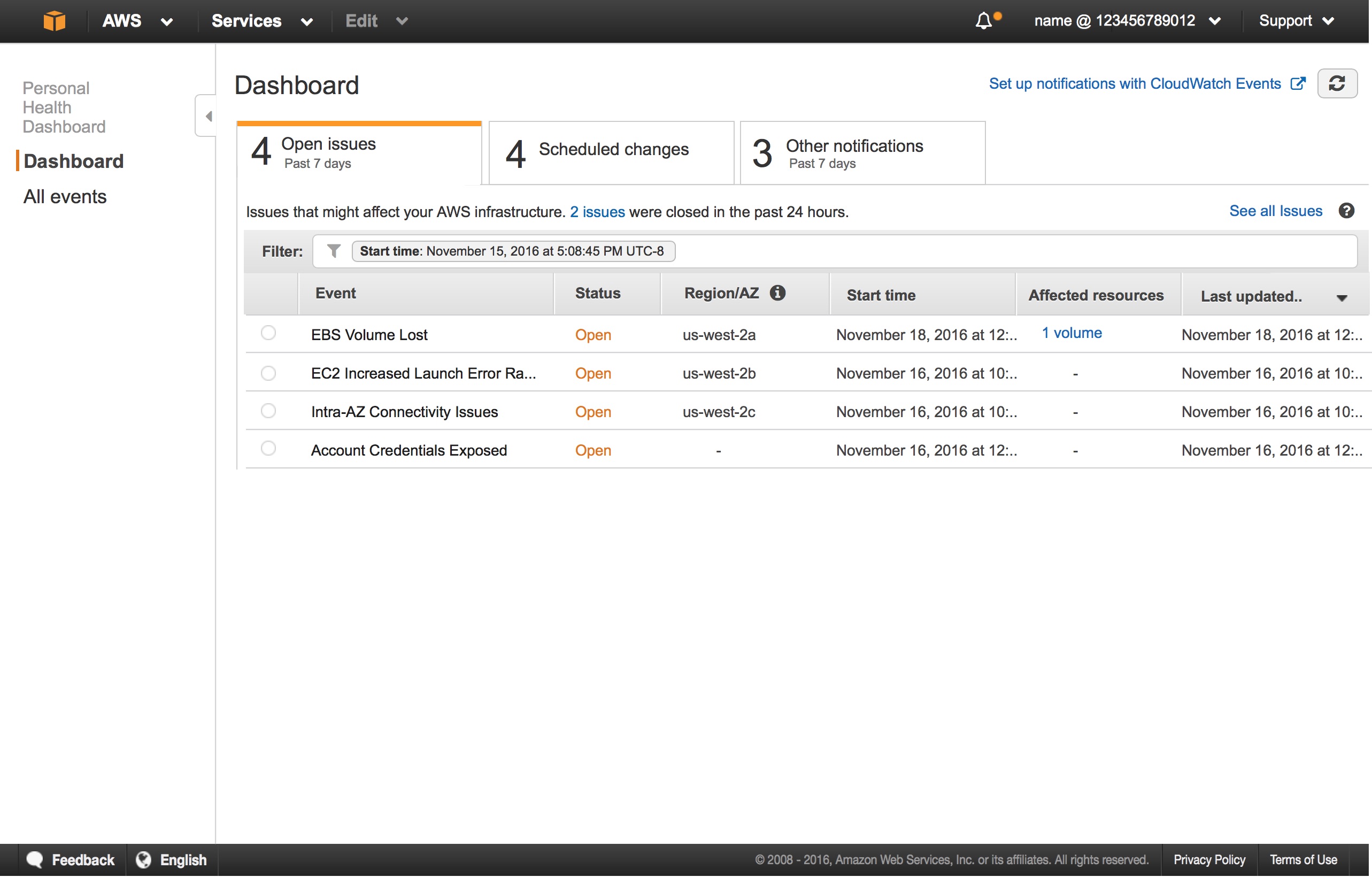Select the Account Credentials Exposed radio button

(268, 449)
